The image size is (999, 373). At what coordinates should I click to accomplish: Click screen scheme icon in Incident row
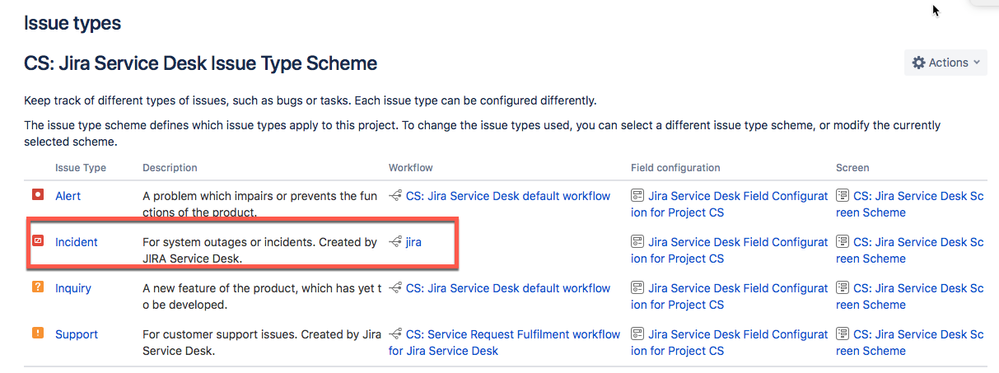842,242
